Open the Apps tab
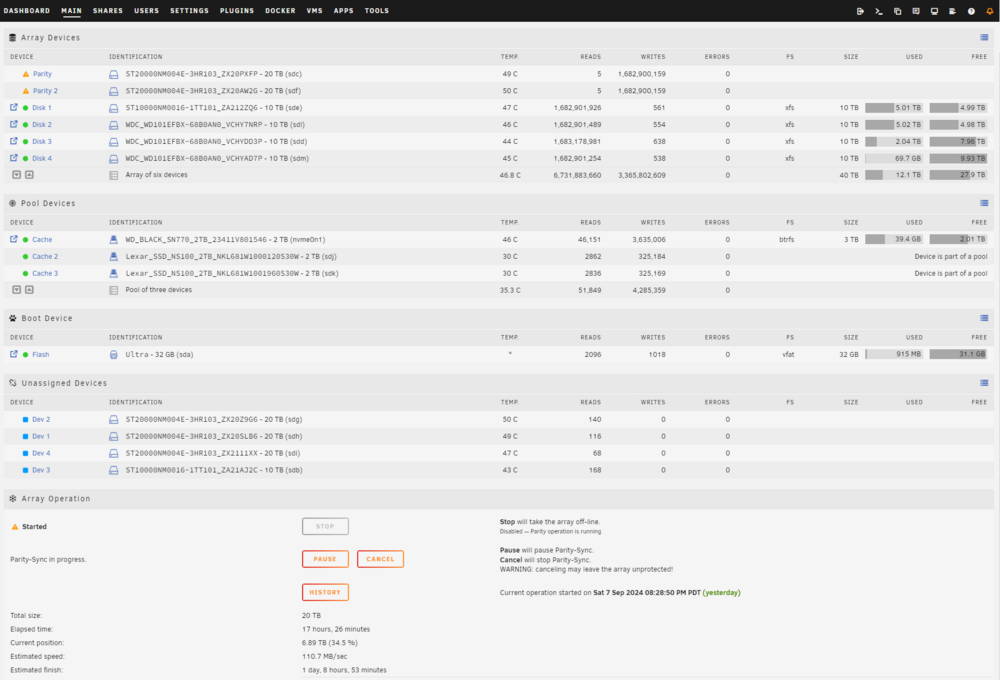Image resolution: width=1000 pixels, height=680 pixels. coord(343,11)
